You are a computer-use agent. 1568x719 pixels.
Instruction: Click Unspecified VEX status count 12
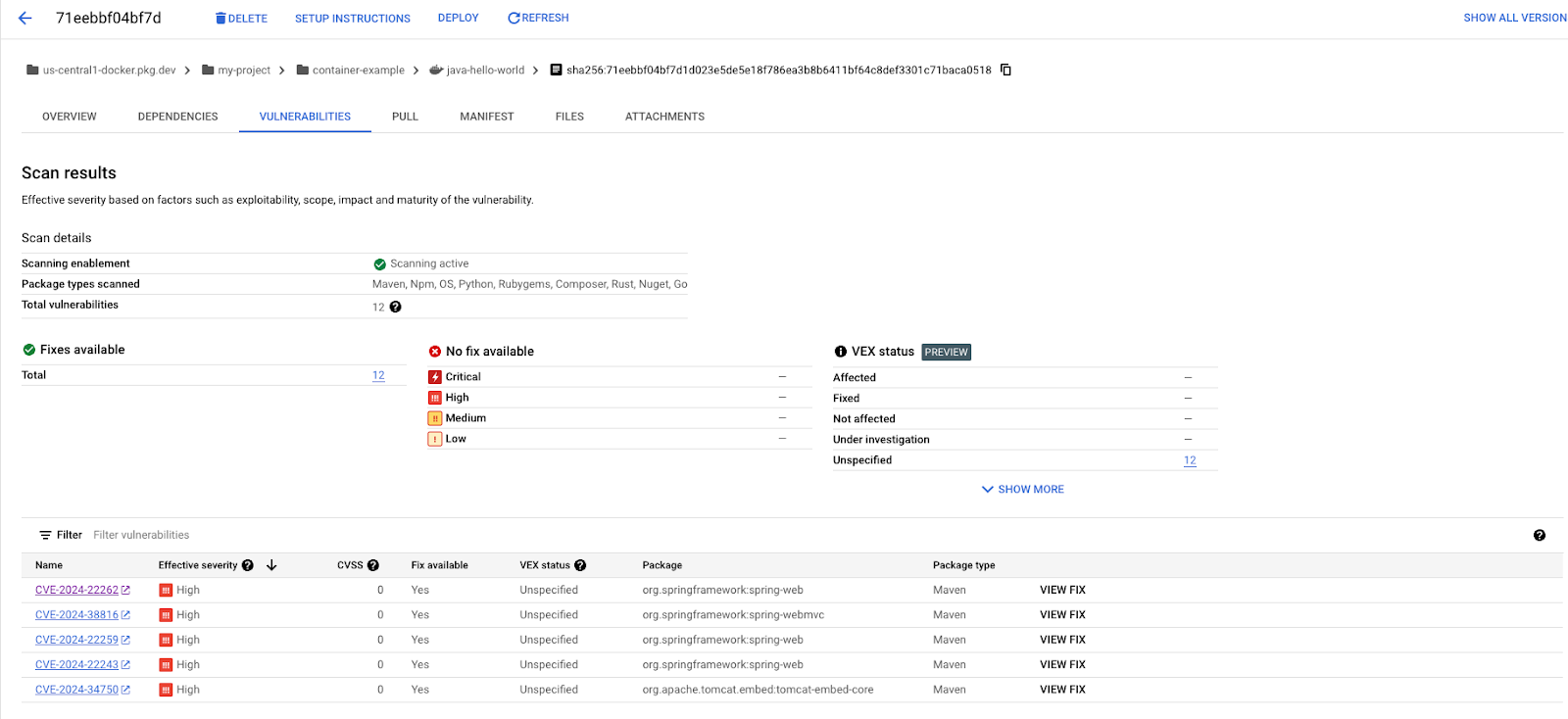click(x=1189, y=460)
